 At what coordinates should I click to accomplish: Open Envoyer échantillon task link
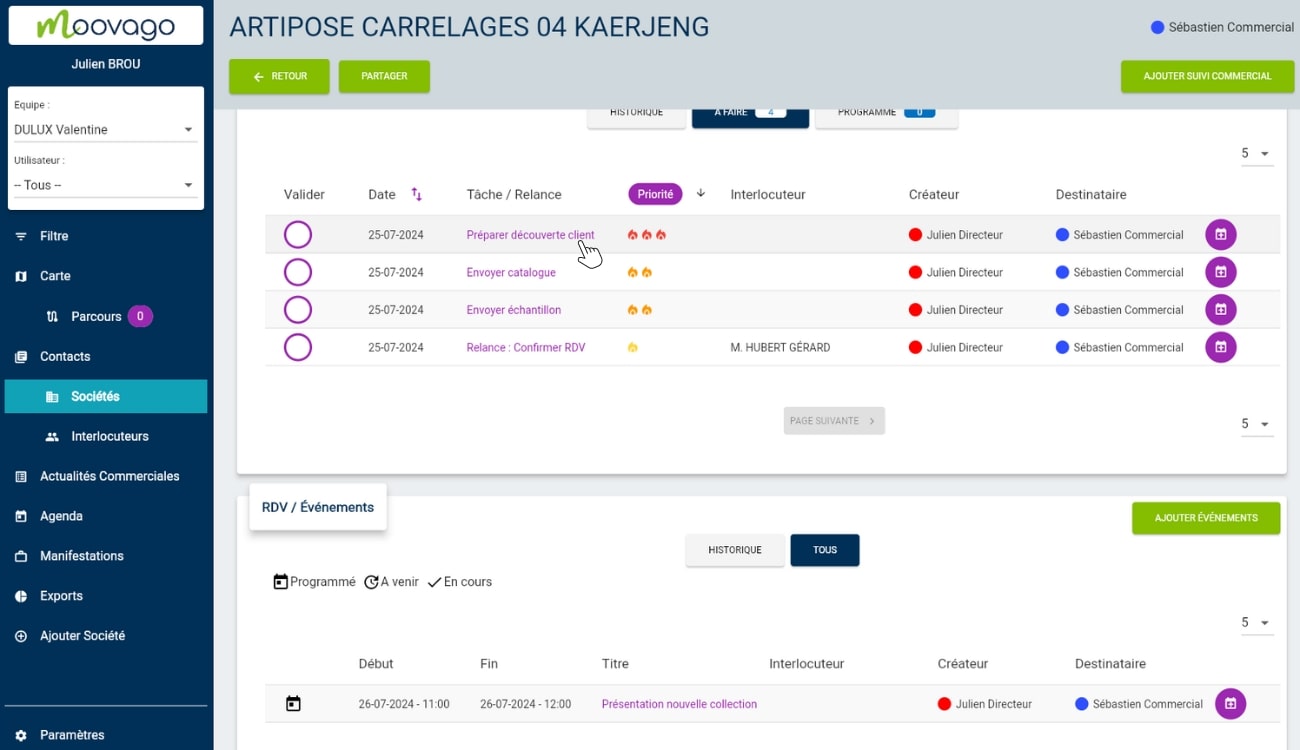pos(514,310)
